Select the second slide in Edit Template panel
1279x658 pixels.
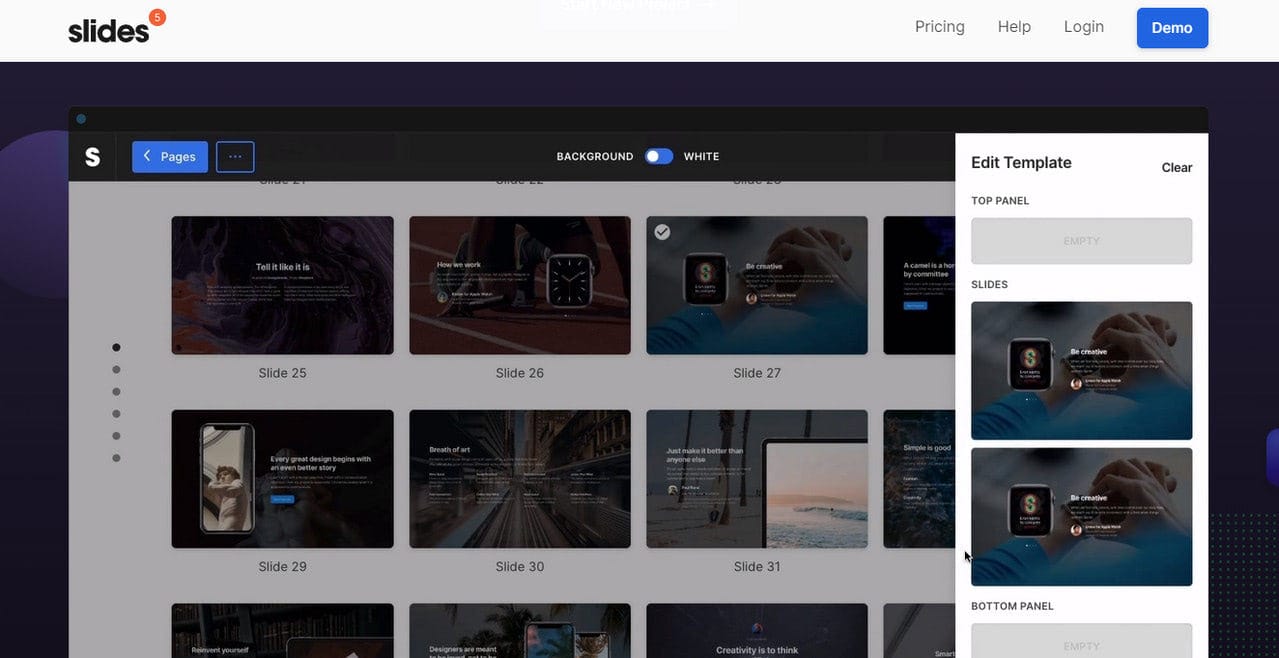point(1081,517)
